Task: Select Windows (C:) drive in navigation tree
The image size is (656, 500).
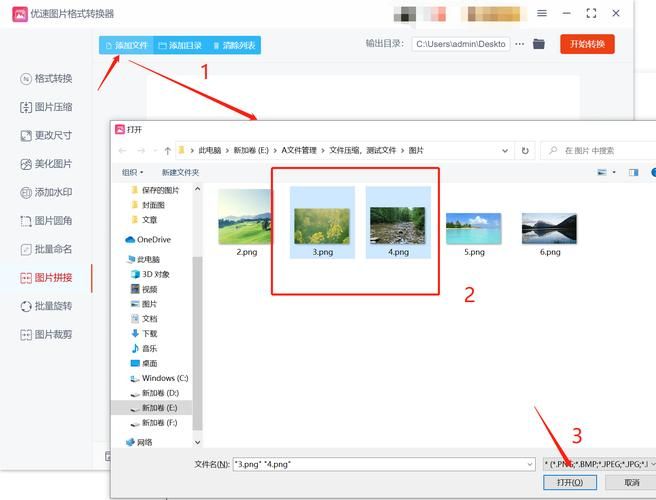Action: coord(159,378)
